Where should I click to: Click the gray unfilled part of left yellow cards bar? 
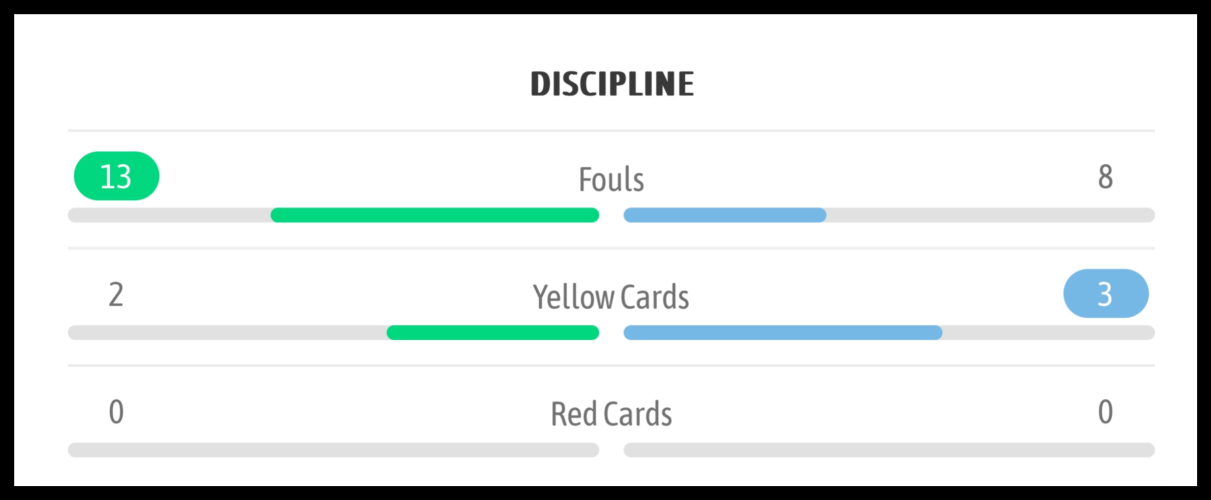(227, 333)
